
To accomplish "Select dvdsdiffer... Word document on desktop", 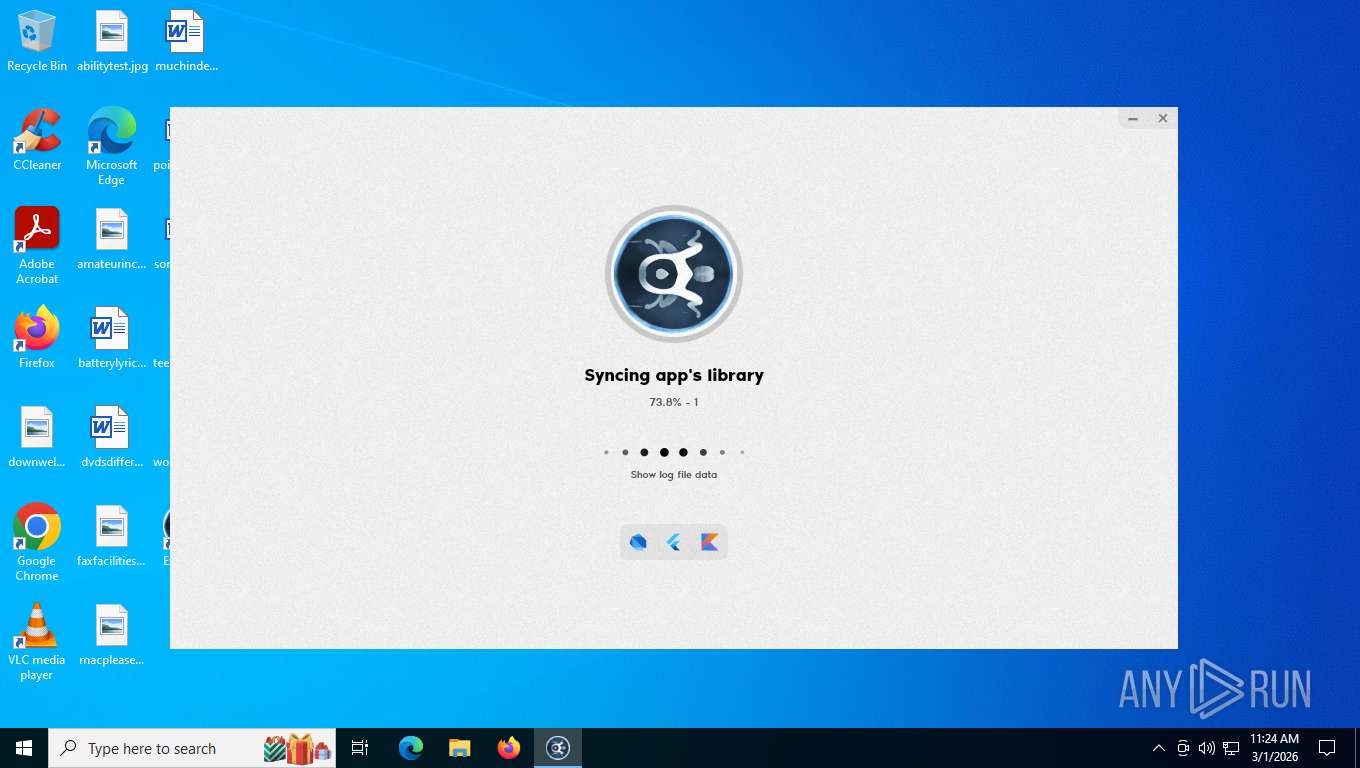I will coord(112,437).
